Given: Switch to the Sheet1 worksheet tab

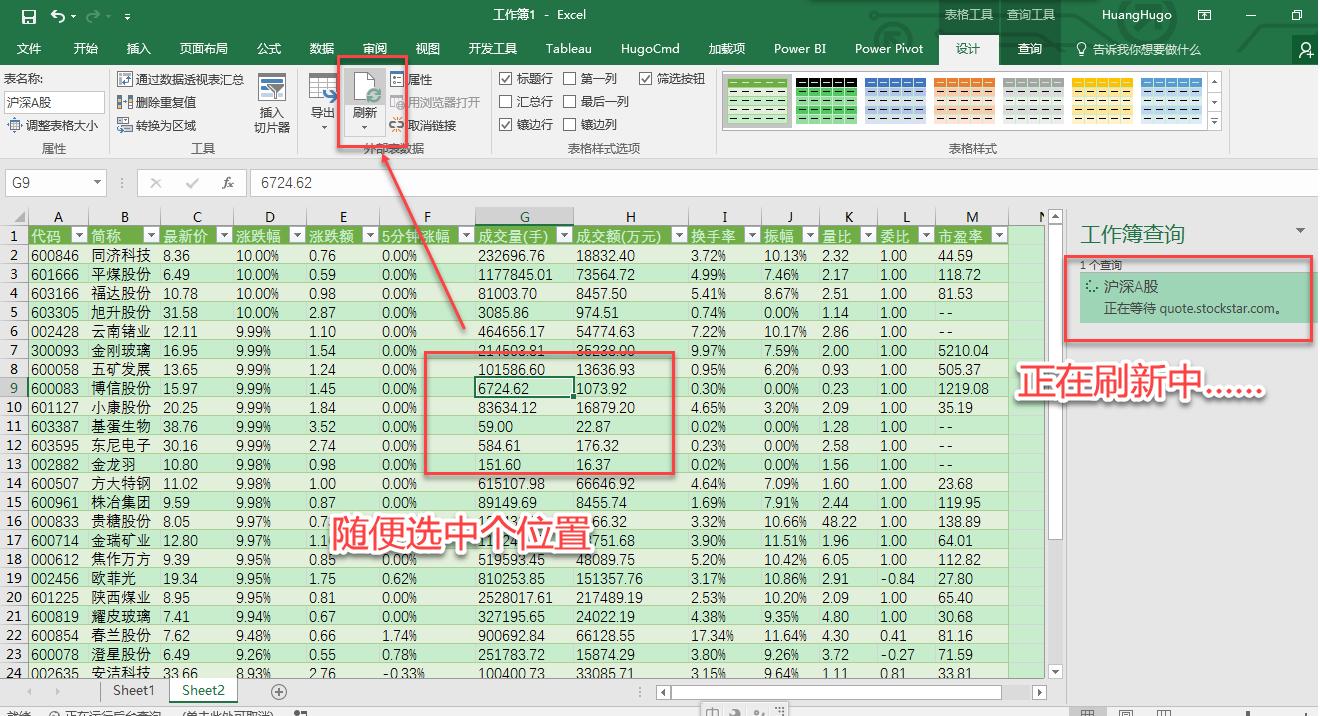Looking at the screenshot, I should click(x=133, y=690).
